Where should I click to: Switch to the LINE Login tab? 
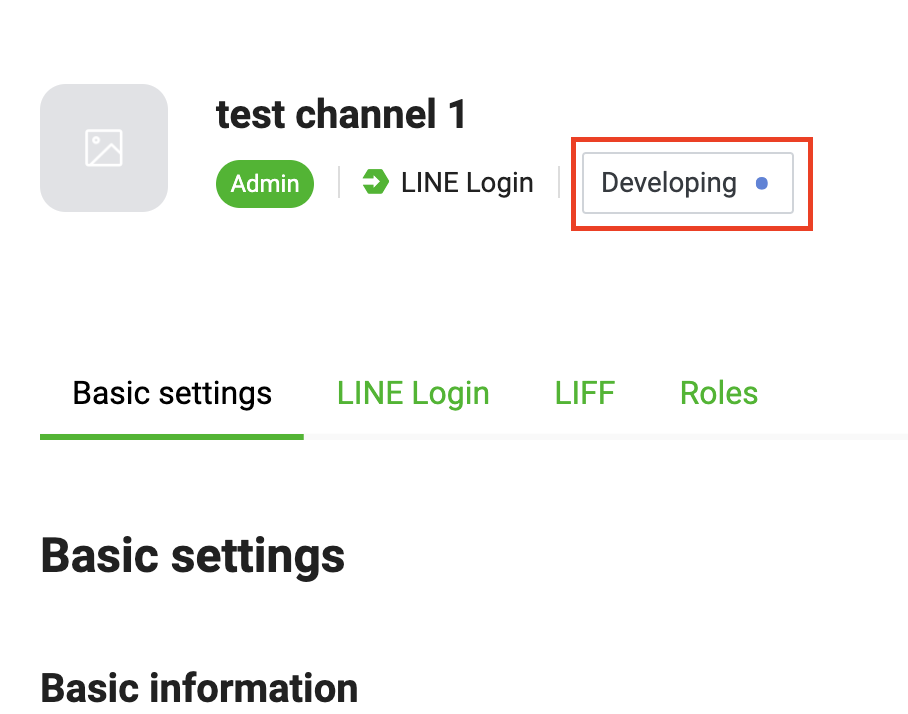pos(413,394)
